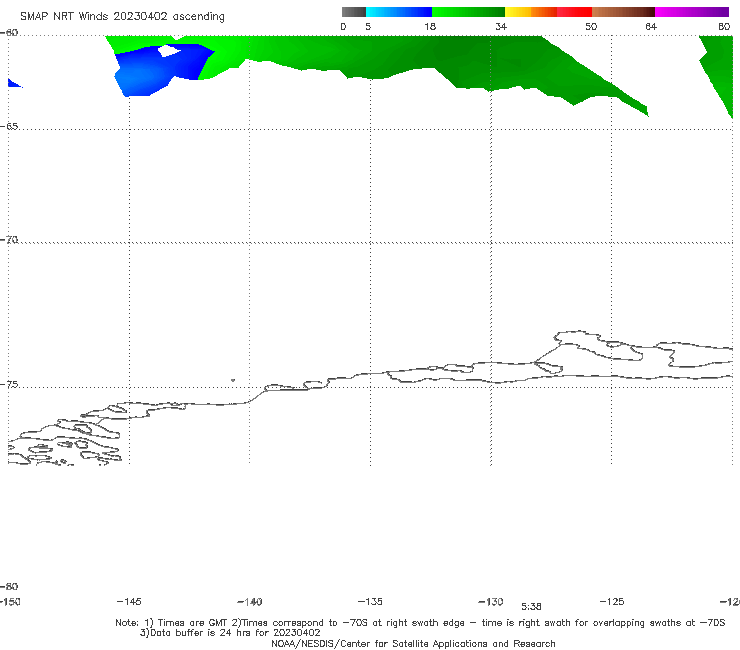Screen dimensions: 740x650
Task: Click the longitude label '-135'
Action: [370, 602]
